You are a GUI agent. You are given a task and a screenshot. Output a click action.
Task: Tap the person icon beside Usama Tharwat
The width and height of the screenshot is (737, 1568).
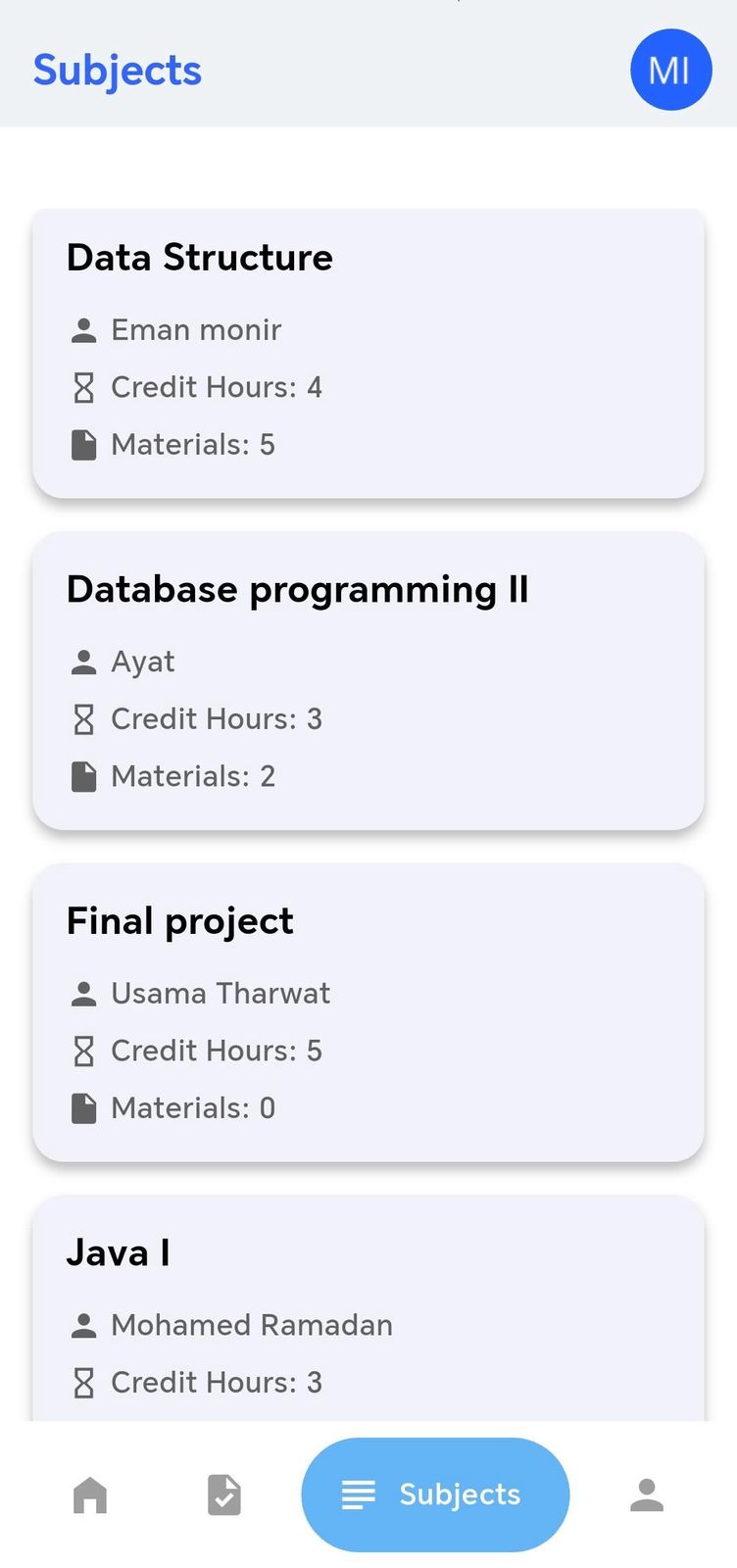tap(84, 993)
